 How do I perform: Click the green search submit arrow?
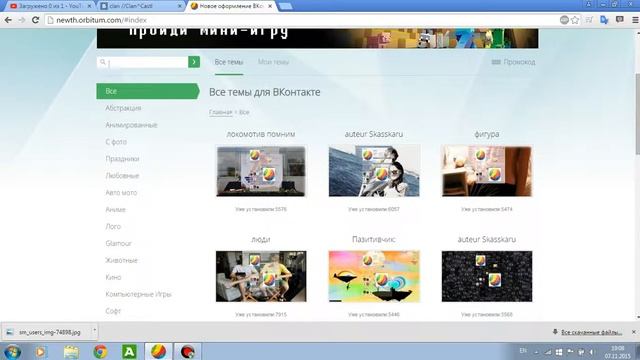pyautogui.click(x=194, y=62)
